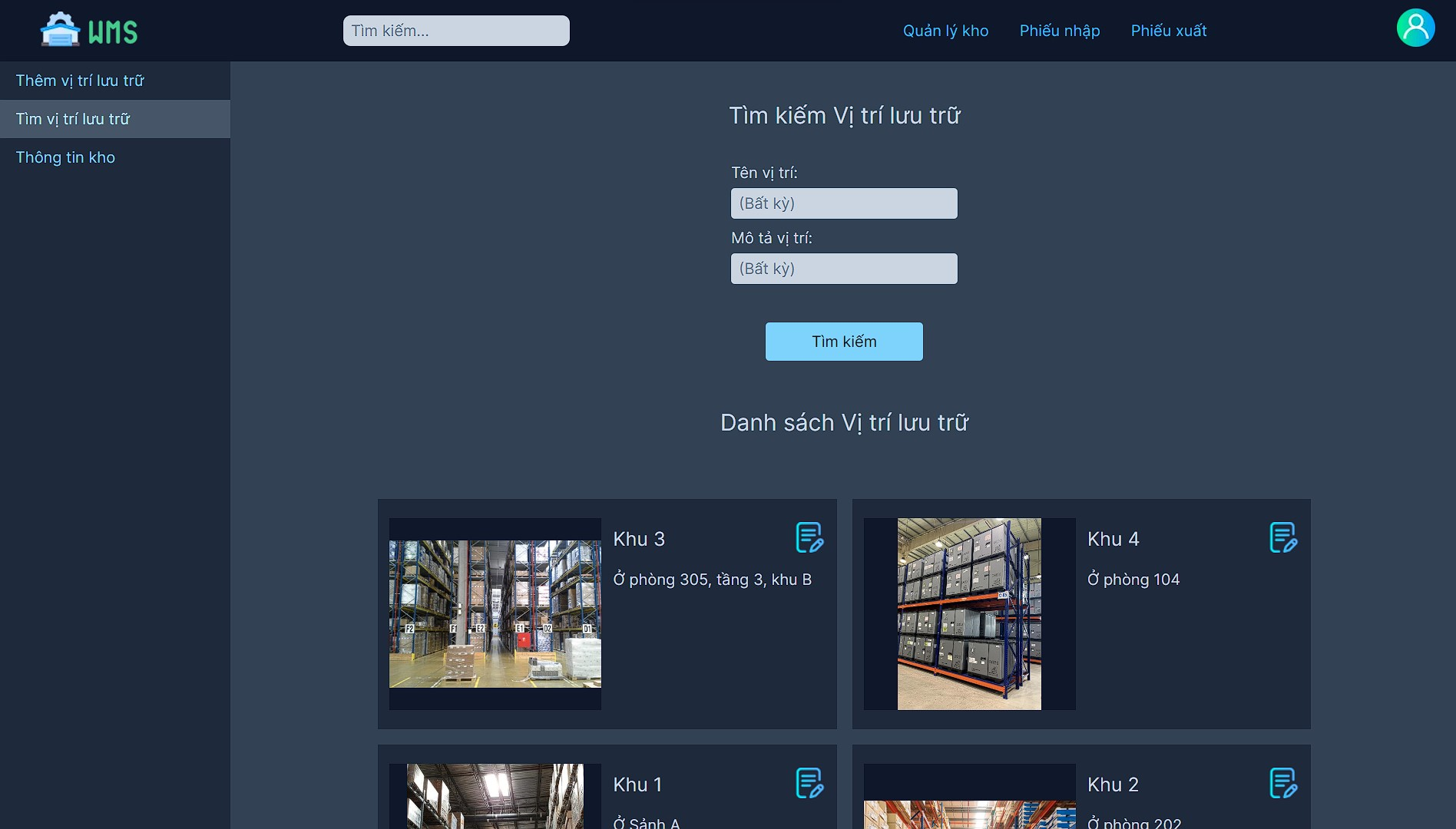Open the Khu 3 warehouse photo
The height and width of the screenshot is (829, 1456).
coord(495,614)
